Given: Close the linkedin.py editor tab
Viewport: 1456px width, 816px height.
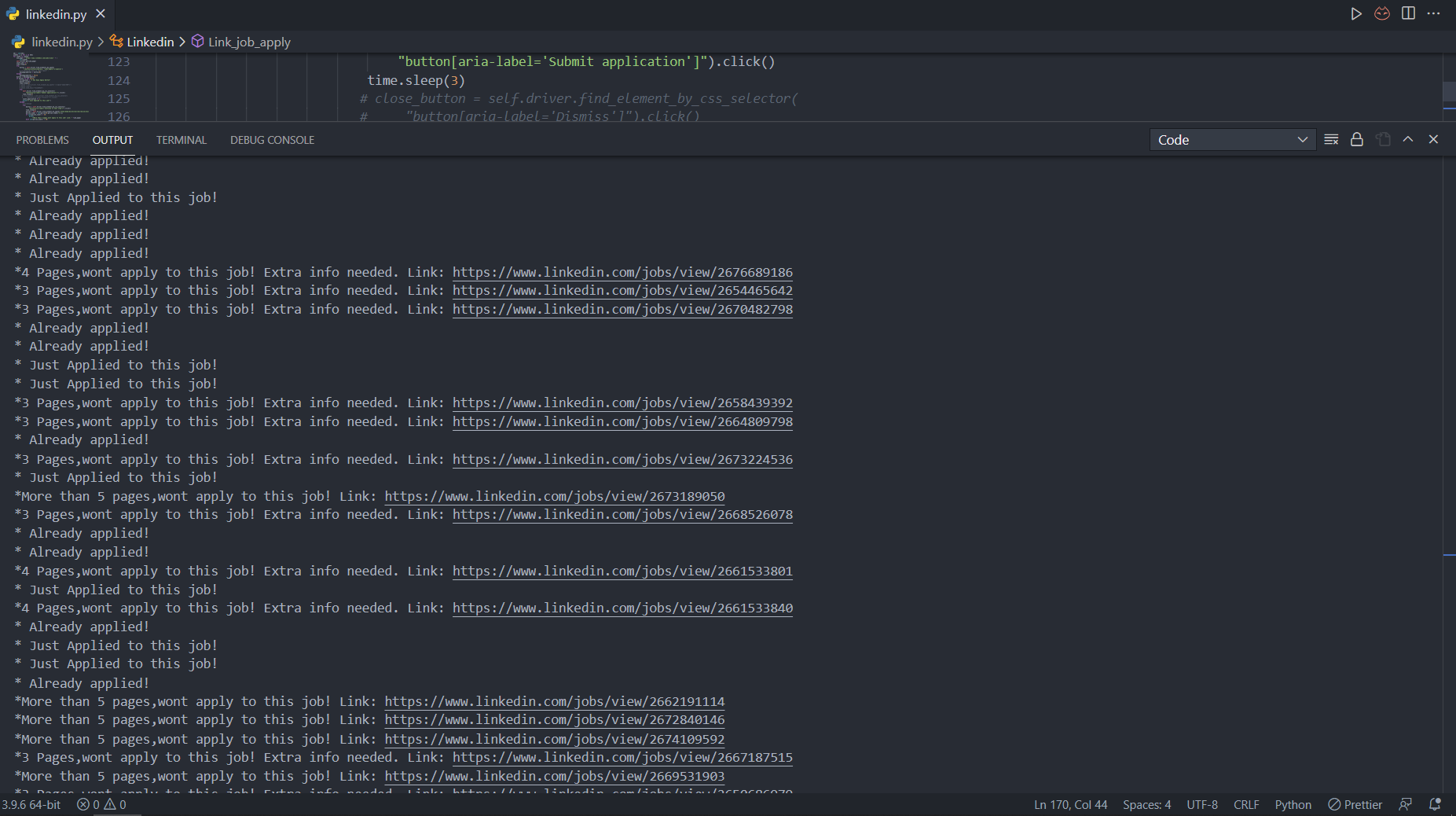Looking at the screenshot, I should [x=101, y=14].
